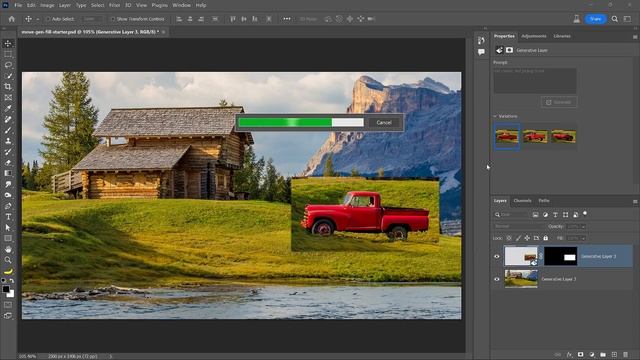Viewport: 640px width, 360px height.
Task: Select the Hand tool
Action: tap(8, 249)
